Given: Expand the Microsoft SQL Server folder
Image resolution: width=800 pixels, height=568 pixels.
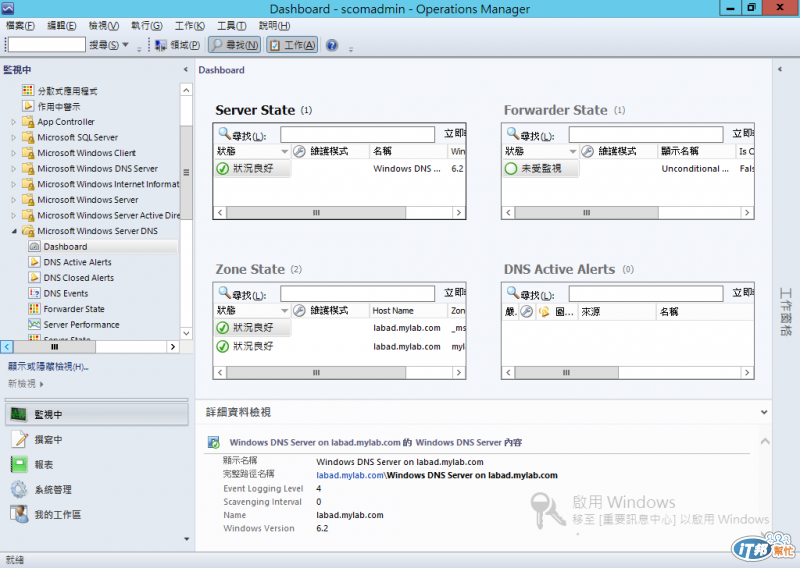Looking at the screenshot, I should coord(14,137).
